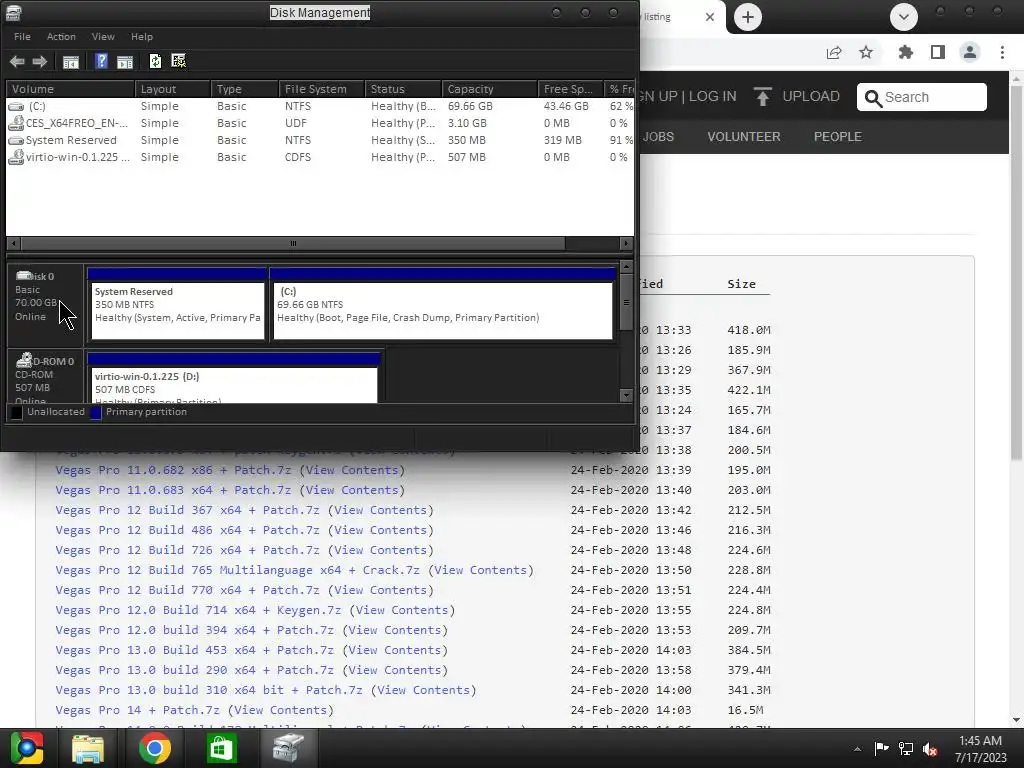Sort by the Volume column header
The height and width of the screenshot is (768, 1024).
click(x=71, y=89)
